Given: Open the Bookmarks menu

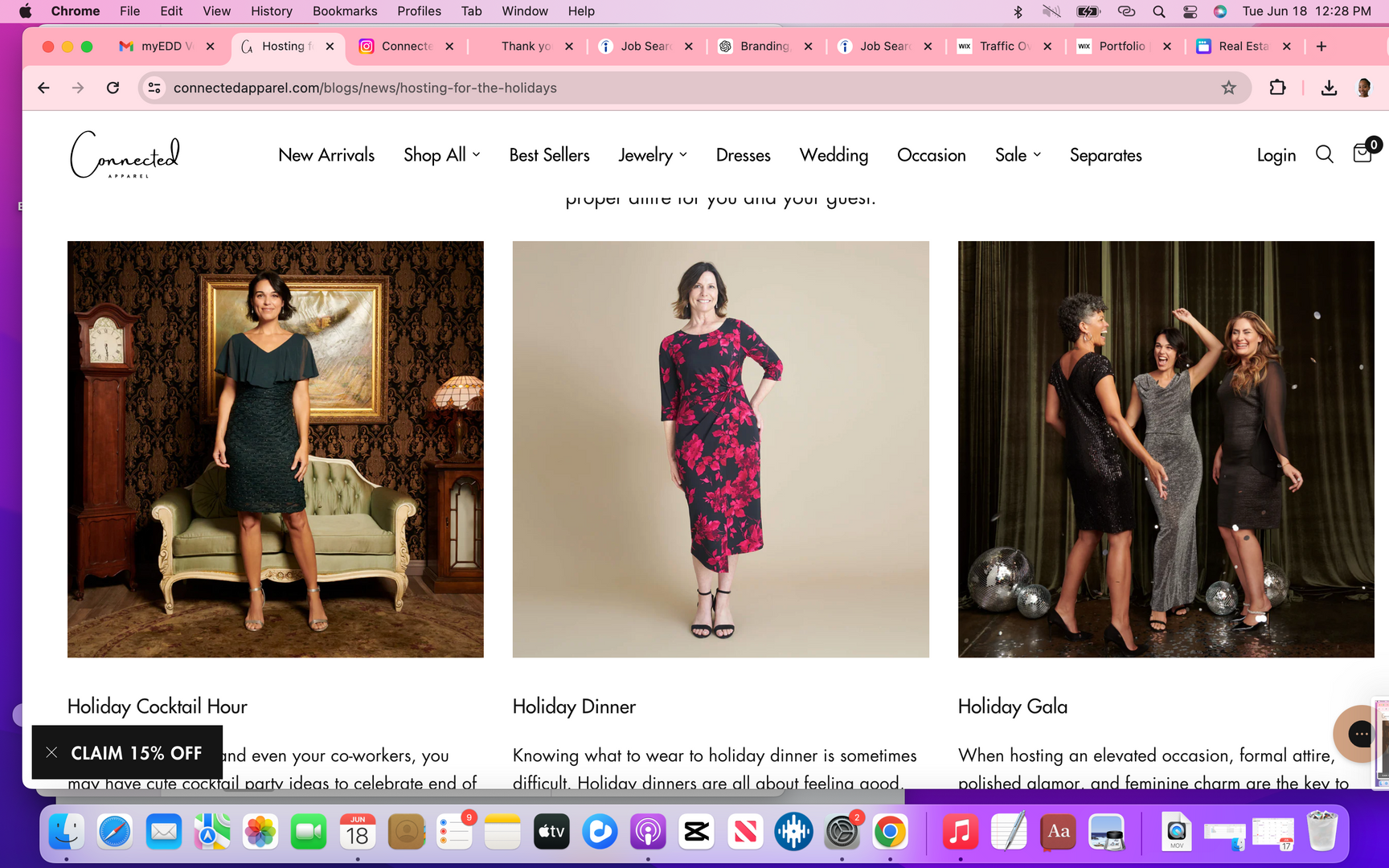Looking at the screenshot, I should [345, 11].
